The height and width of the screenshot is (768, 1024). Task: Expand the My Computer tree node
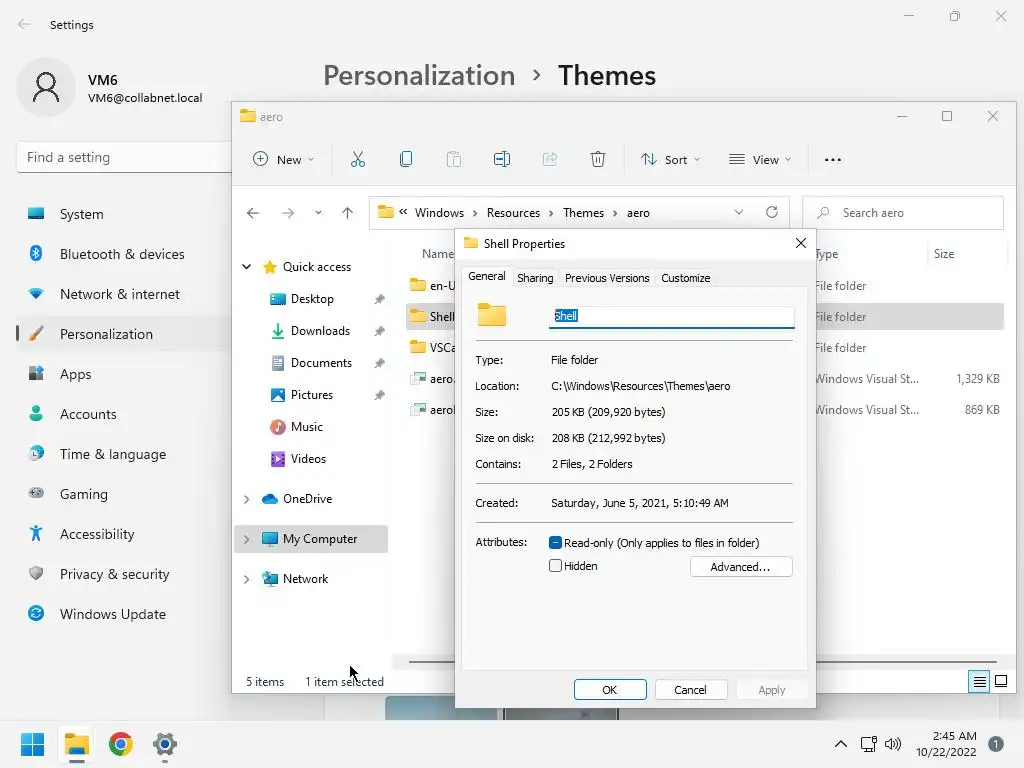[x=247, y=539]
